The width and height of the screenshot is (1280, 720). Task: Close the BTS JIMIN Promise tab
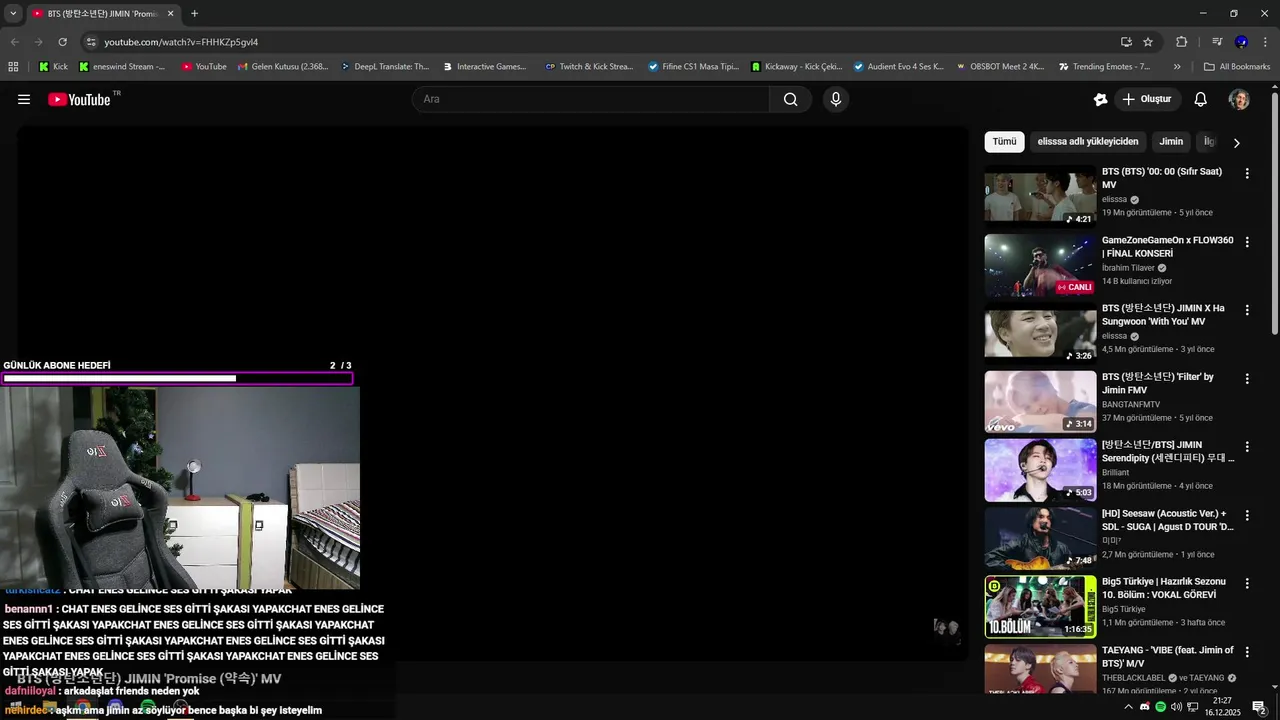click(x=170, y=14)
